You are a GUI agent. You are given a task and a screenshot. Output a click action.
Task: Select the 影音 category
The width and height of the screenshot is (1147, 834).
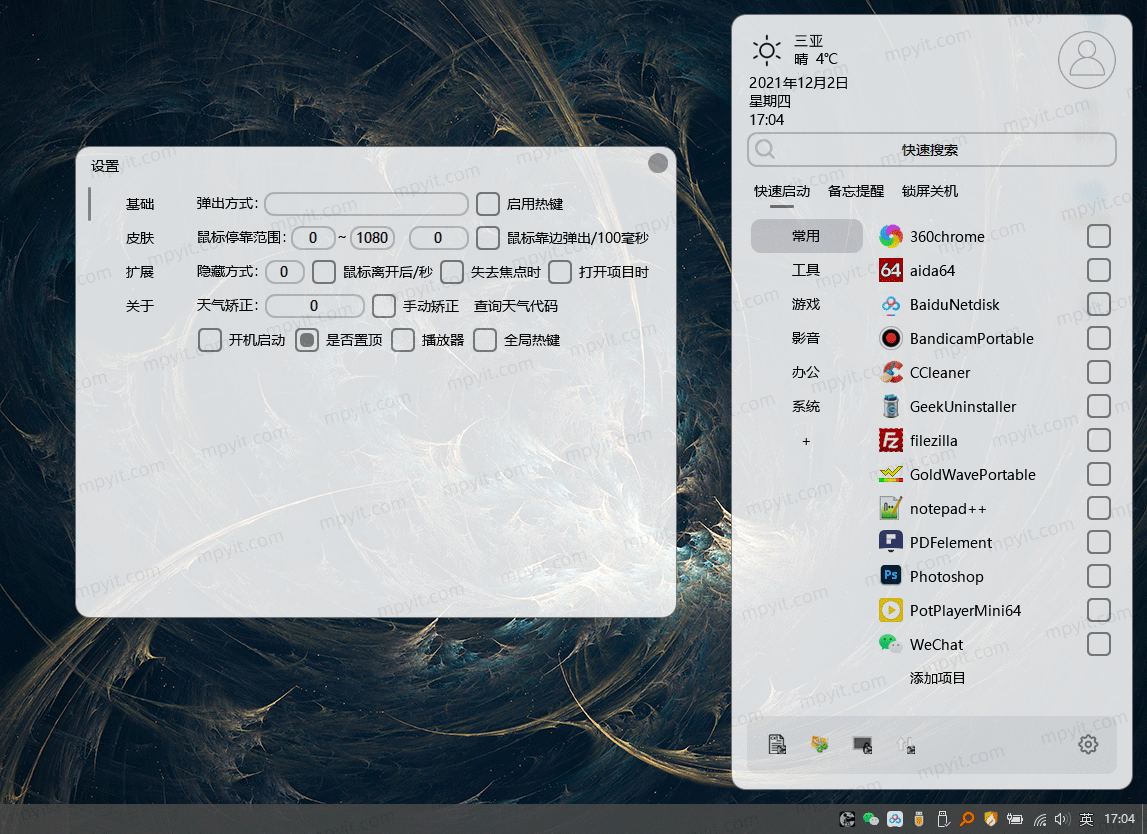(x=806, y=338)
